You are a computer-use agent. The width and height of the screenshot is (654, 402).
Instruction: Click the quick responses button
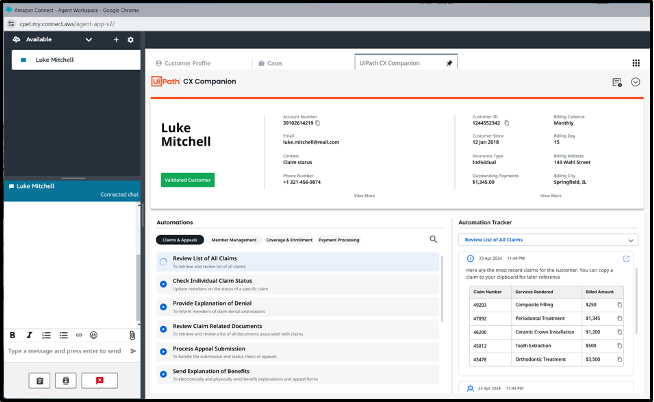pos(66,381)
